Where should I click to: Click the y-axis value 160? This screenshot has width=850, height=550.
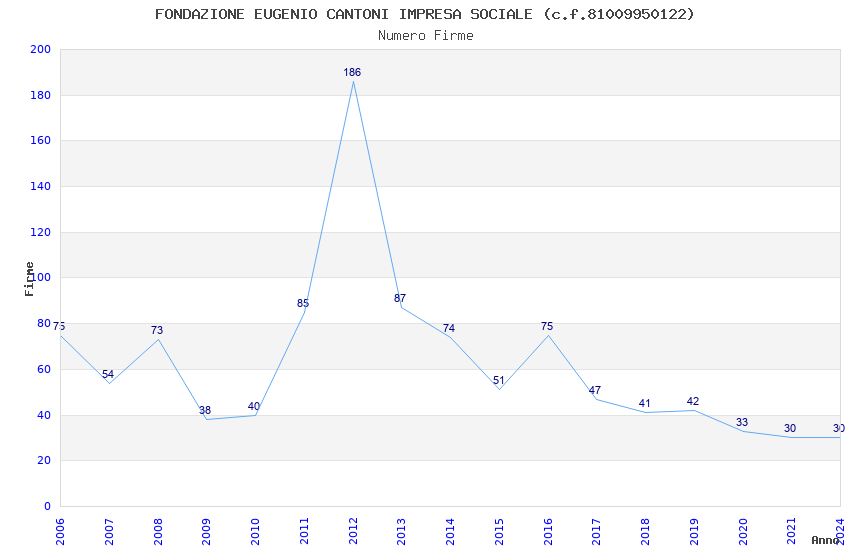point(40,140)
